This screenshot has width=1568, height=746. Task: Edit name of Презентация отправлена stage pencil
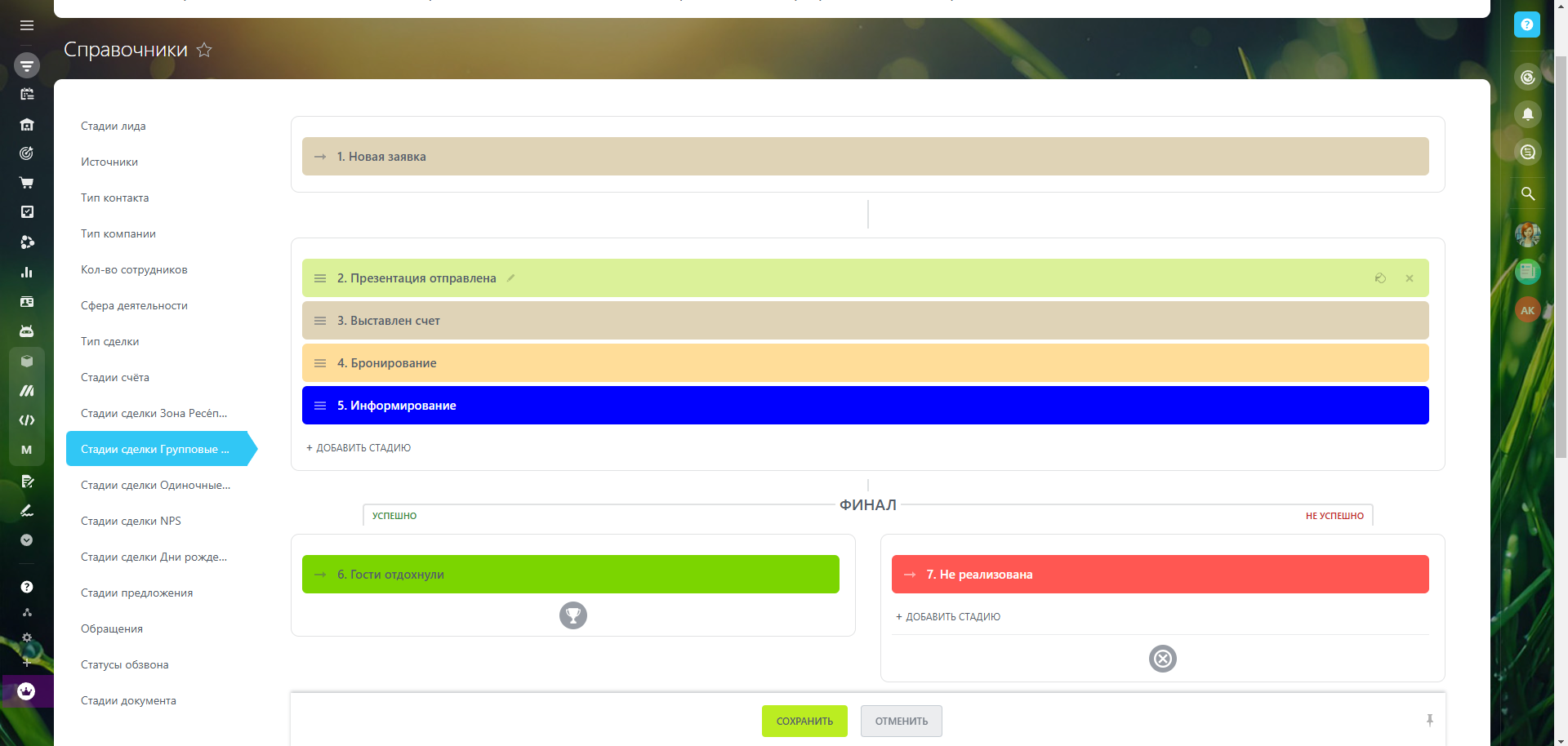510,278
